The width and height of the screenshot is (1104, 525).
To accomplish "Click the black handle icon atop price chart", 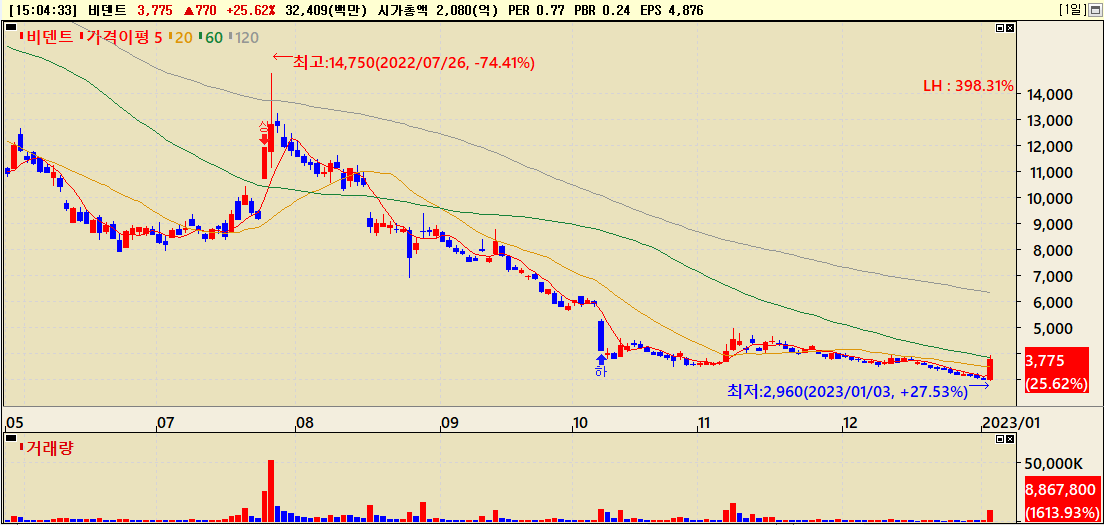I will pyautogui.click(x=11, y=27).
